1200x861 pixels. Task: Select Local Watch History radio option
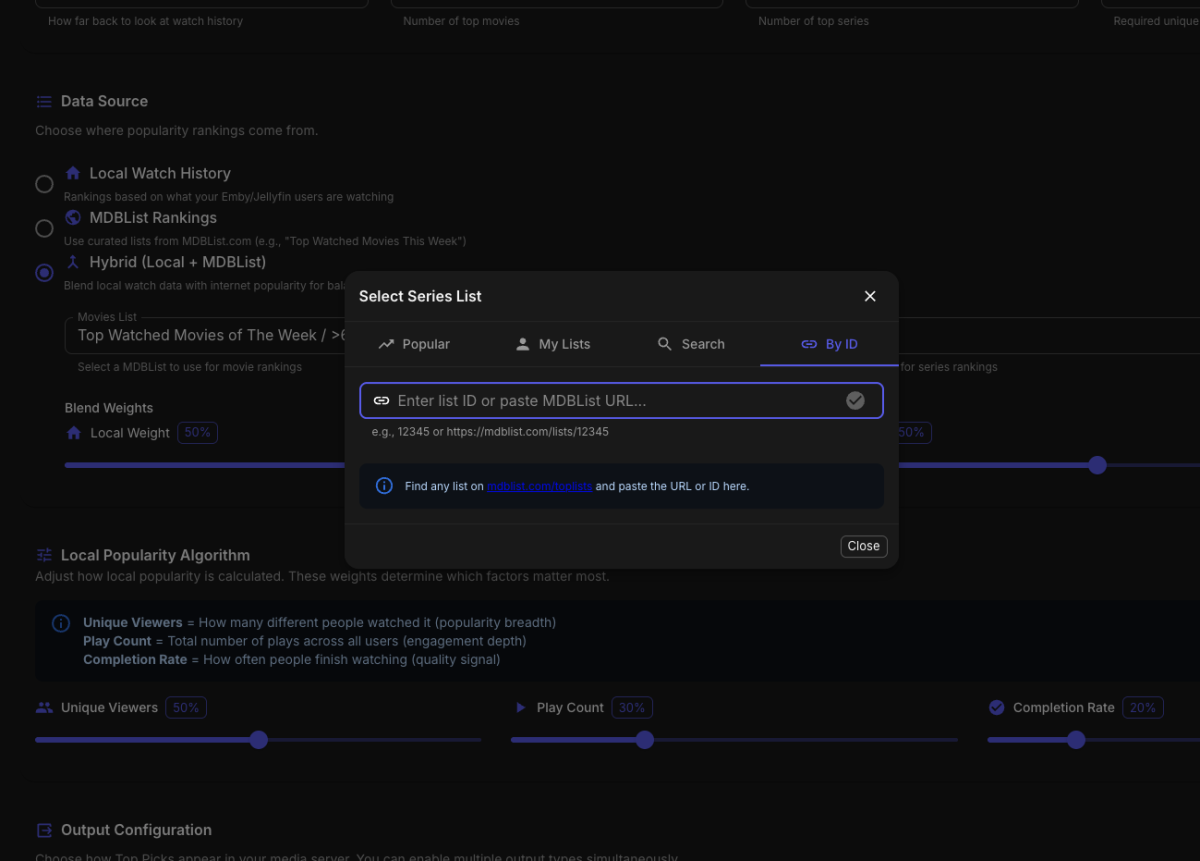[x=44, y=184]
